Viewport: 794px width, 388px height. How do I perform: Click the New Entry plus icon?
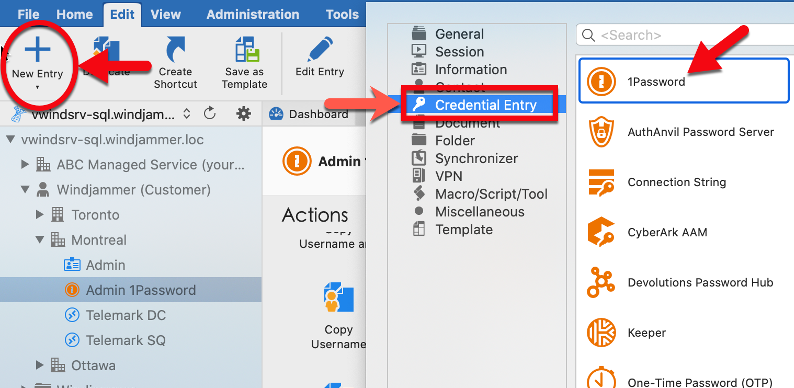click(37, 50)
